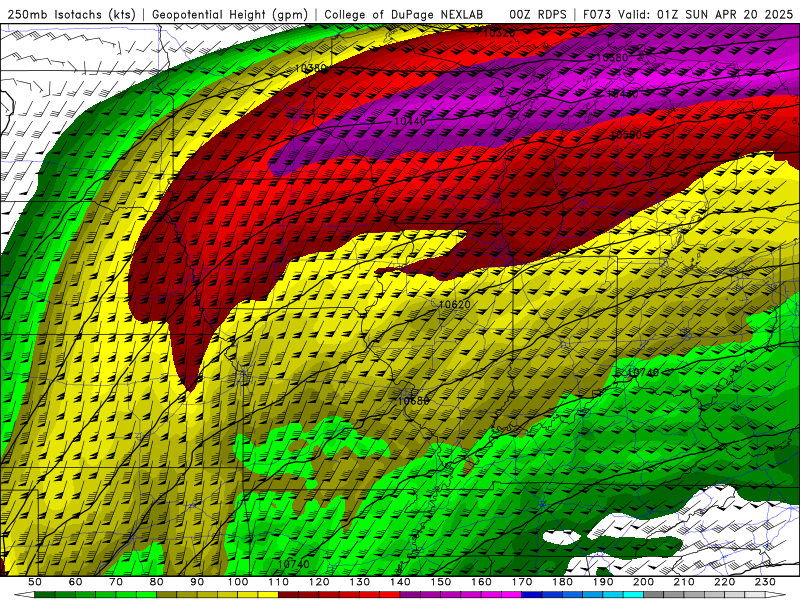Click the 50 kts color scale label
Screen dimensions: 800x600
click(35, 582)
